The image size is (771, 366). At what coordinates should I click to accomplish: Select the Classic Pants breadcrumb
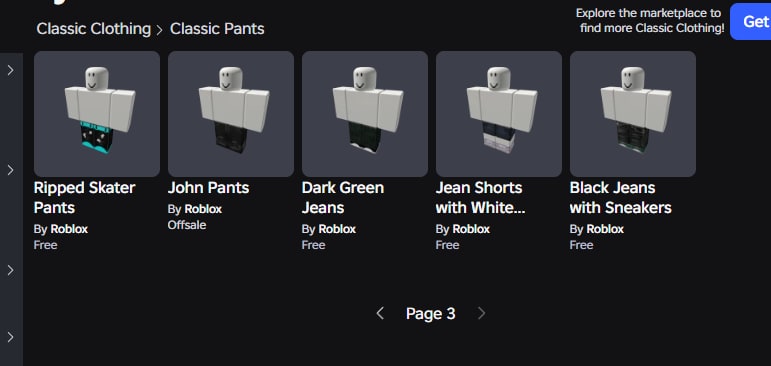tap(217, 29)
